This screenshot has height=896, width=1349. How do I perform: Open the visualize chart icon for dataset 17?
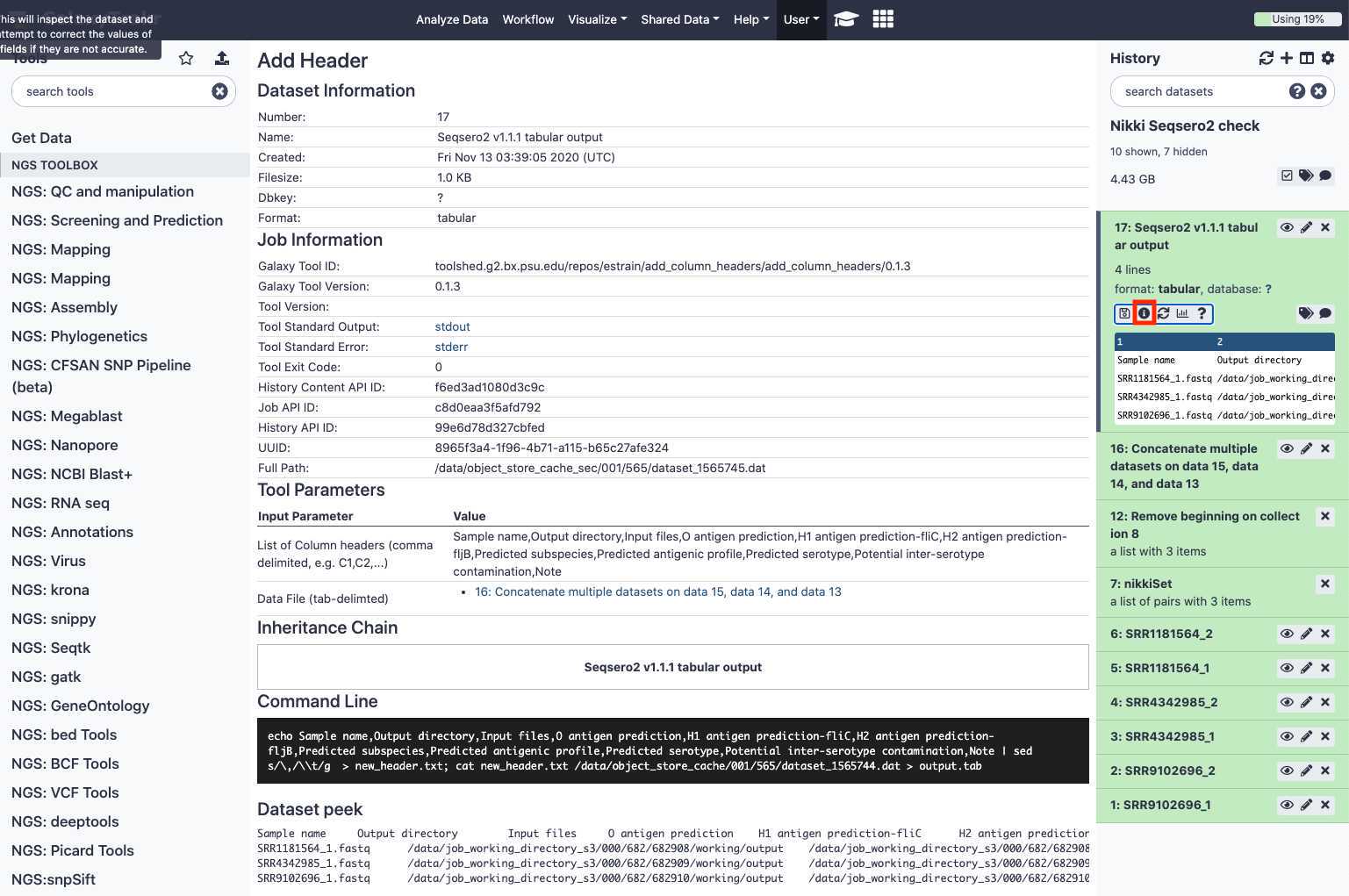[x=1182, y=313]
